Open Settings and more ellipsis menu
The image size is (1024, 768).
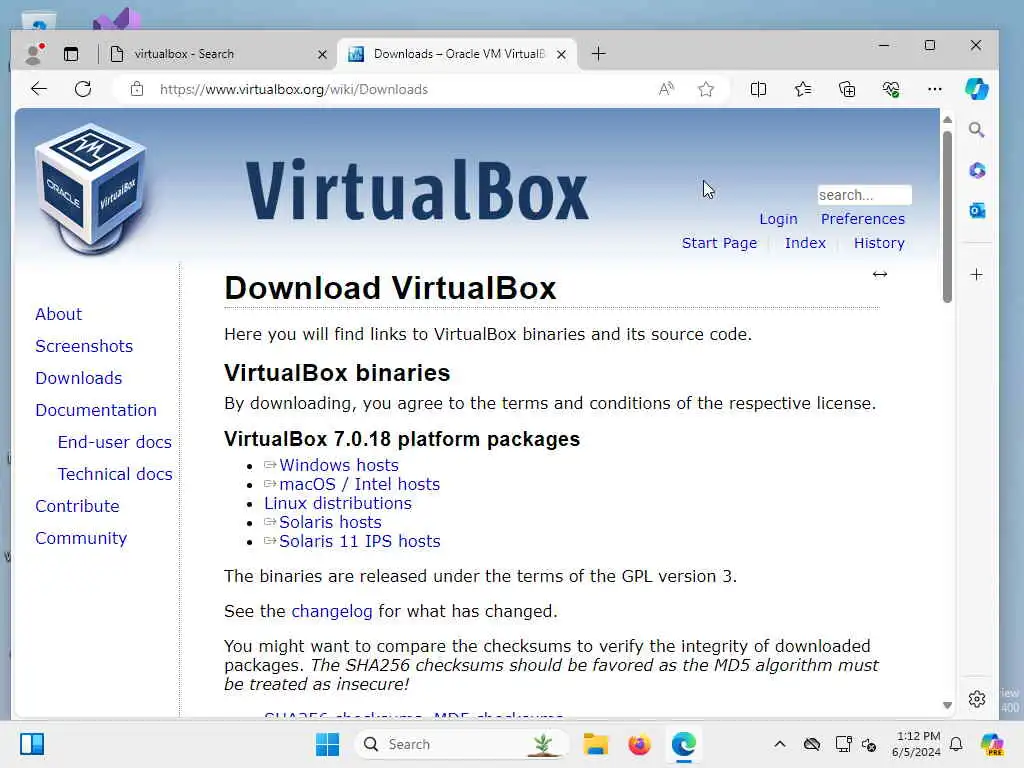point(935,89)
